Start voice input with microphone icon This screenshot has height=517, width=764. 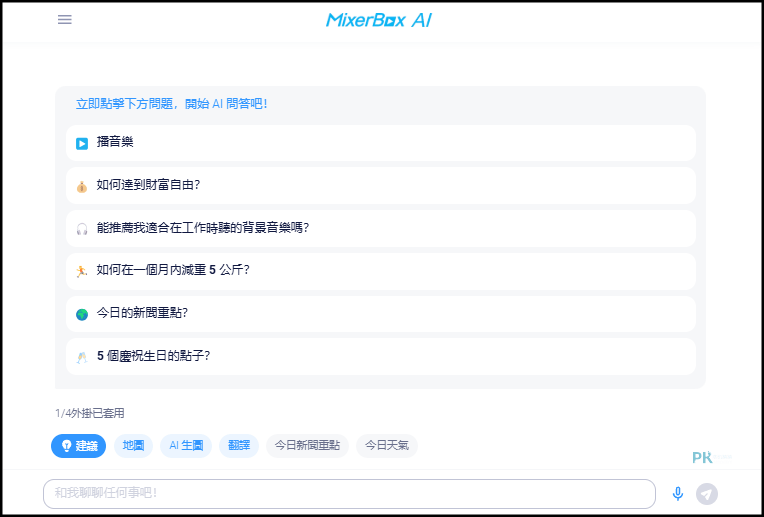coord(677,494)
